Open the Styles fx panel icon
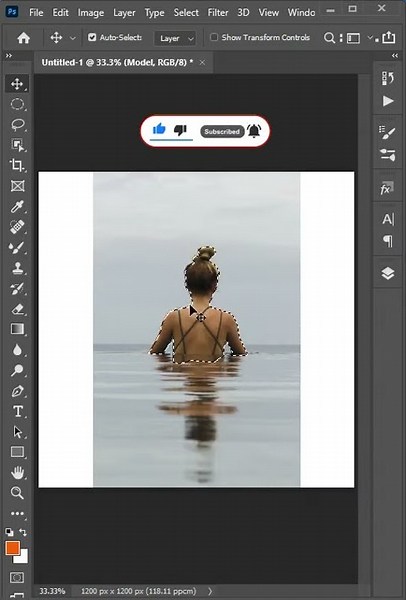This screenshot has width=406, height=600. pos(386,189)
